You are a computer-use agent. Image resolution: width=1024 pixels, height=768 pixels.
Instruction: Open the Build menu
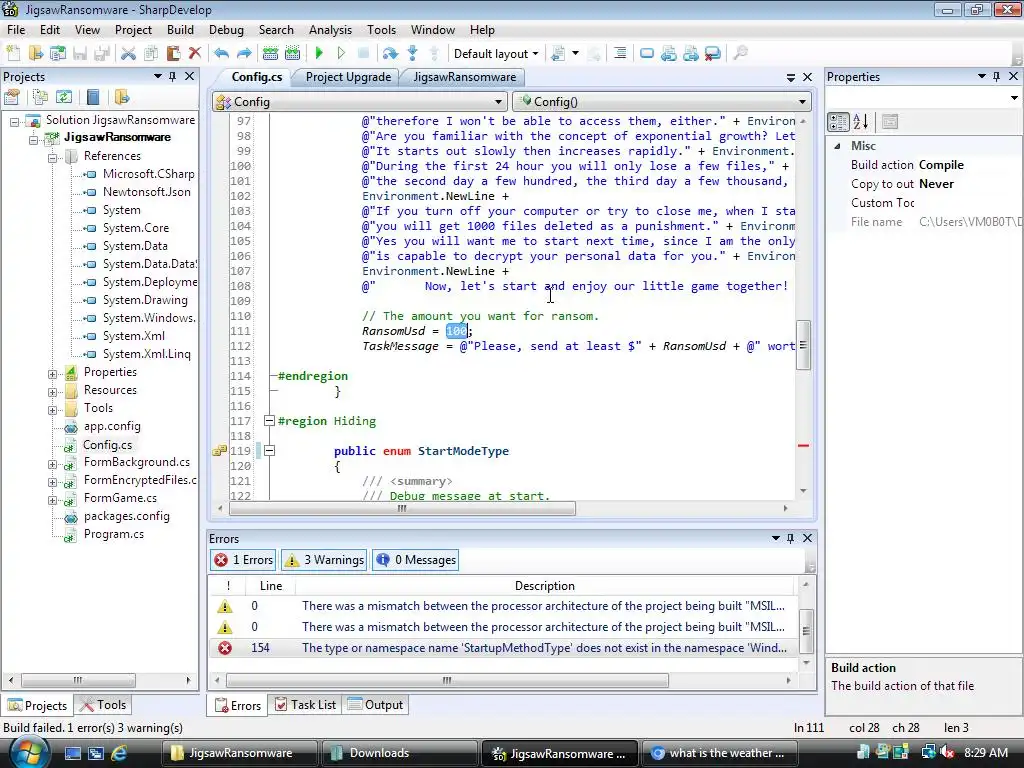[x=180, y=30]
